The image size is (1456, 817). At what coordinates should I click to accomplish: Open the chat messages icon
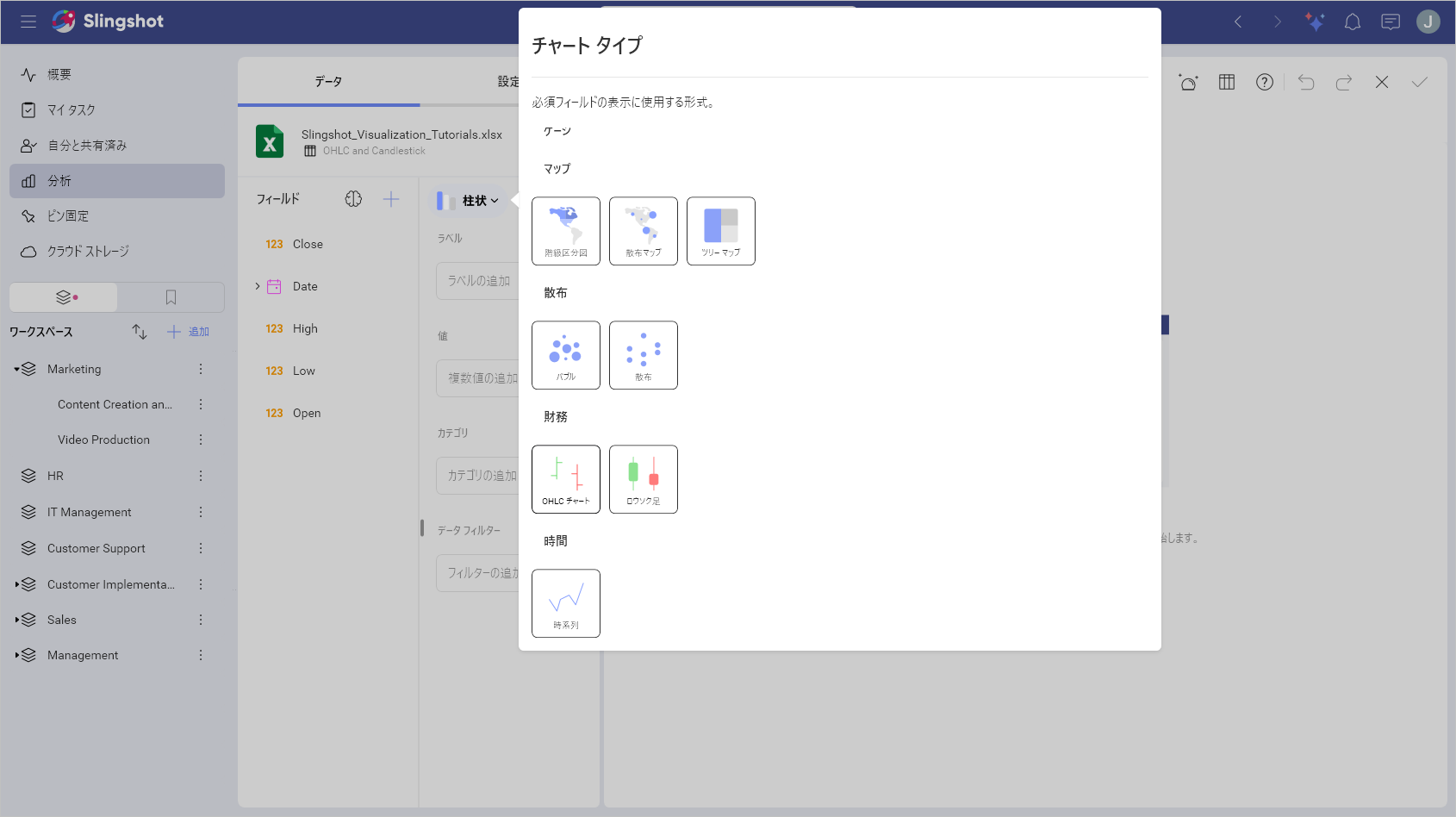[1391, 22]
